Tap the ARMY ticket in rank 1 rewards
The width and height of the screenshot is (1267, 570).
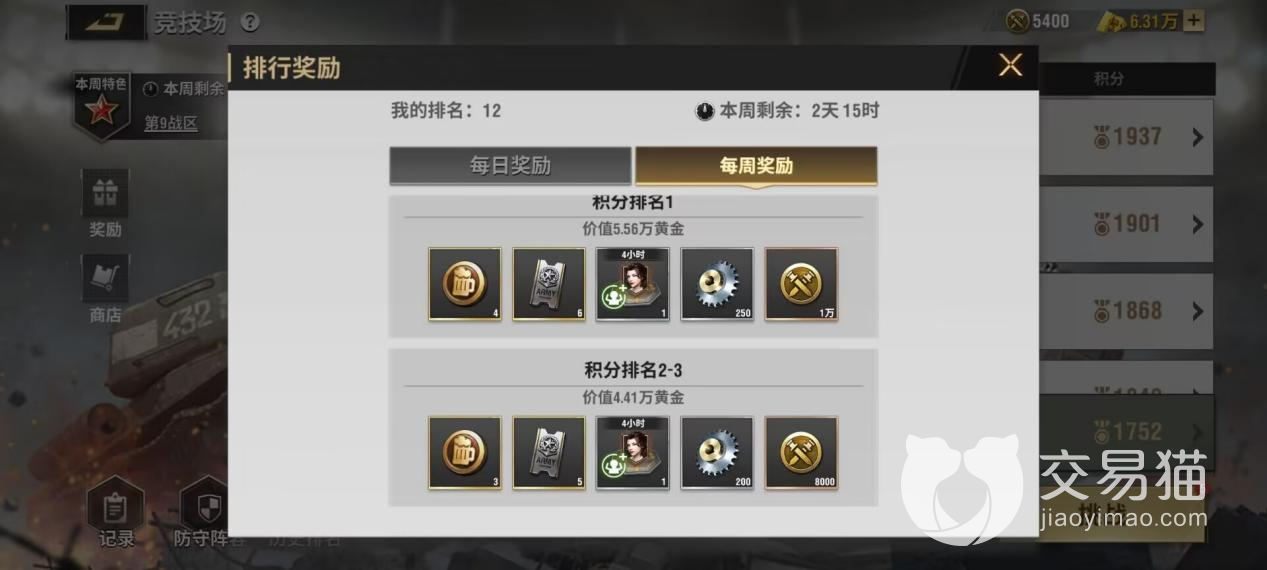[x=549, y=284]
